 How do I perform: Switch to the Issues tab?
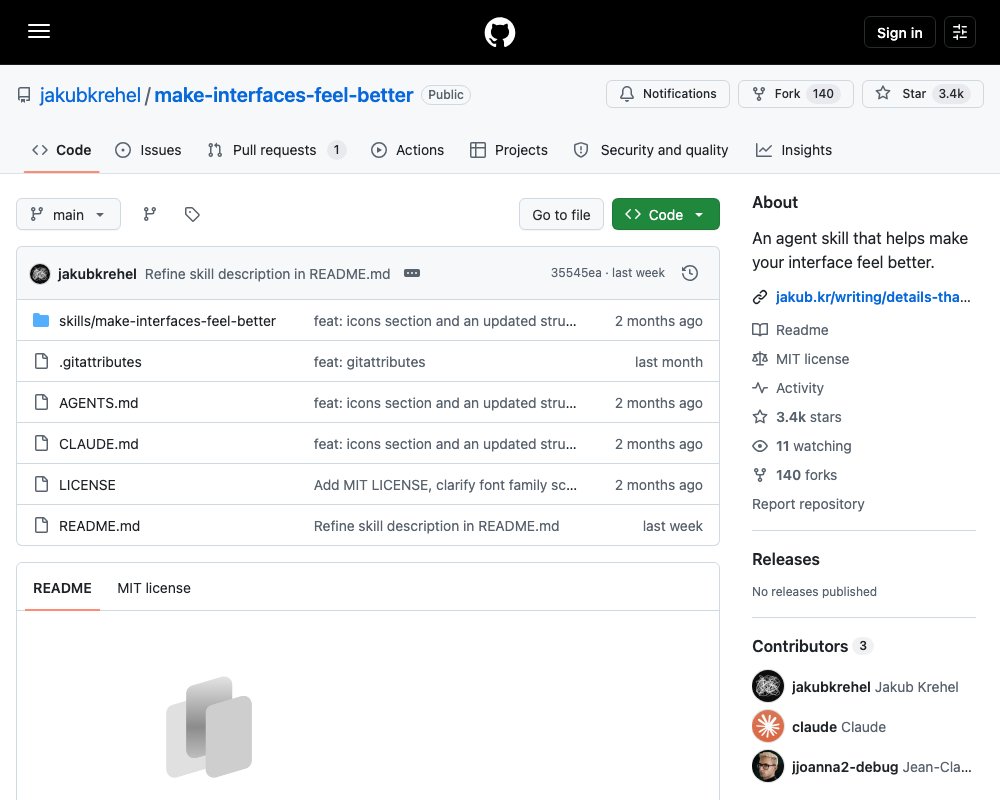[x=148, y=150]
